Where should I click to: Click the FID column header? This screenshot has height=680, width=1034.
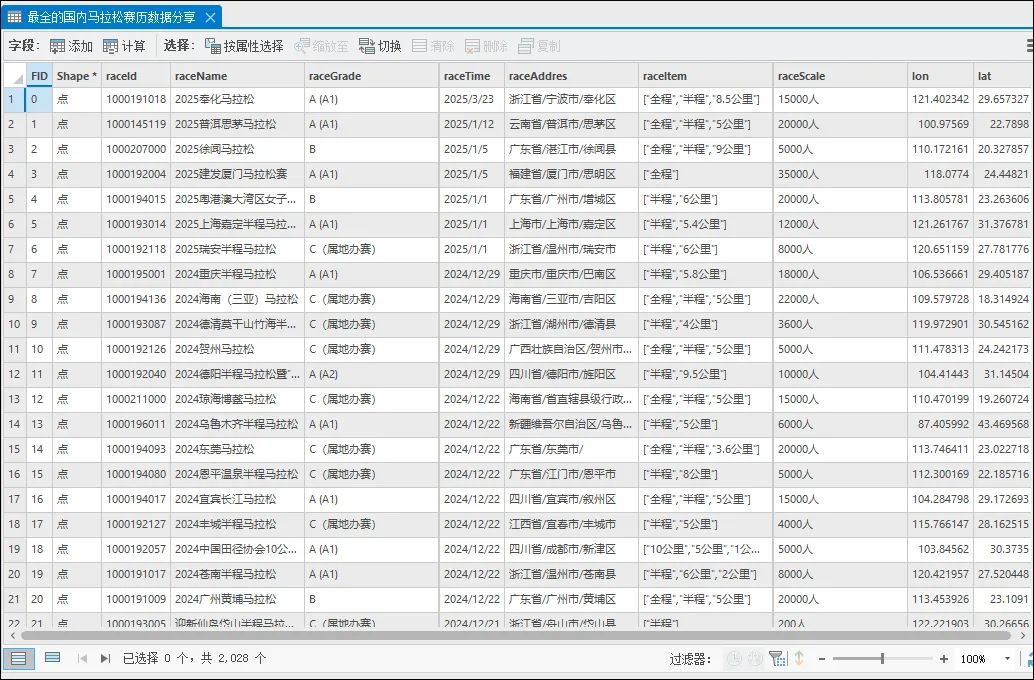pos(40,76)
